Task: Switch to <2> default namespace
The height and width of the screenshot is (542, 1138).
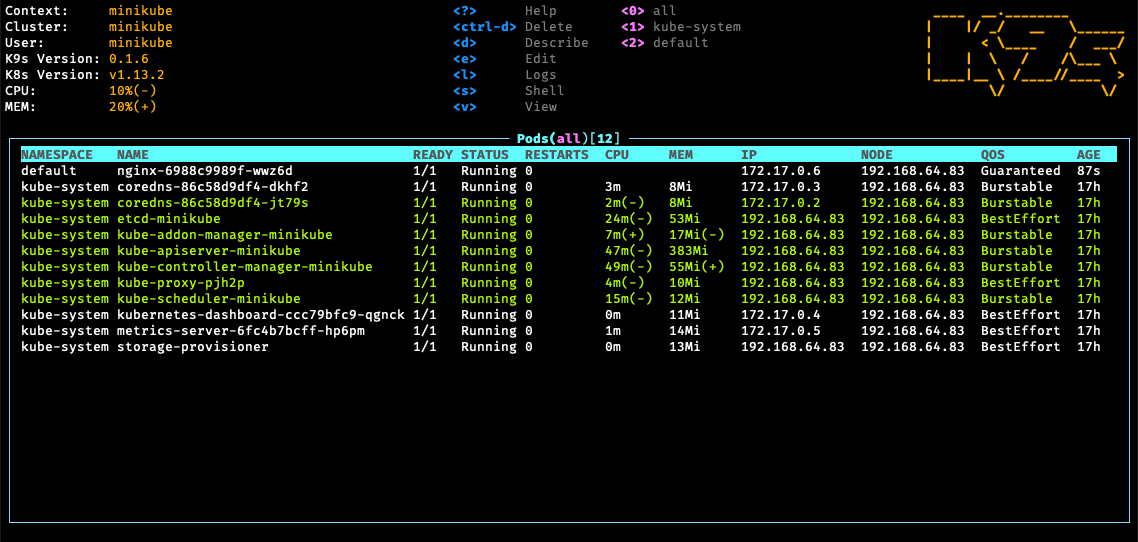Action: click(x=665, y=43)
